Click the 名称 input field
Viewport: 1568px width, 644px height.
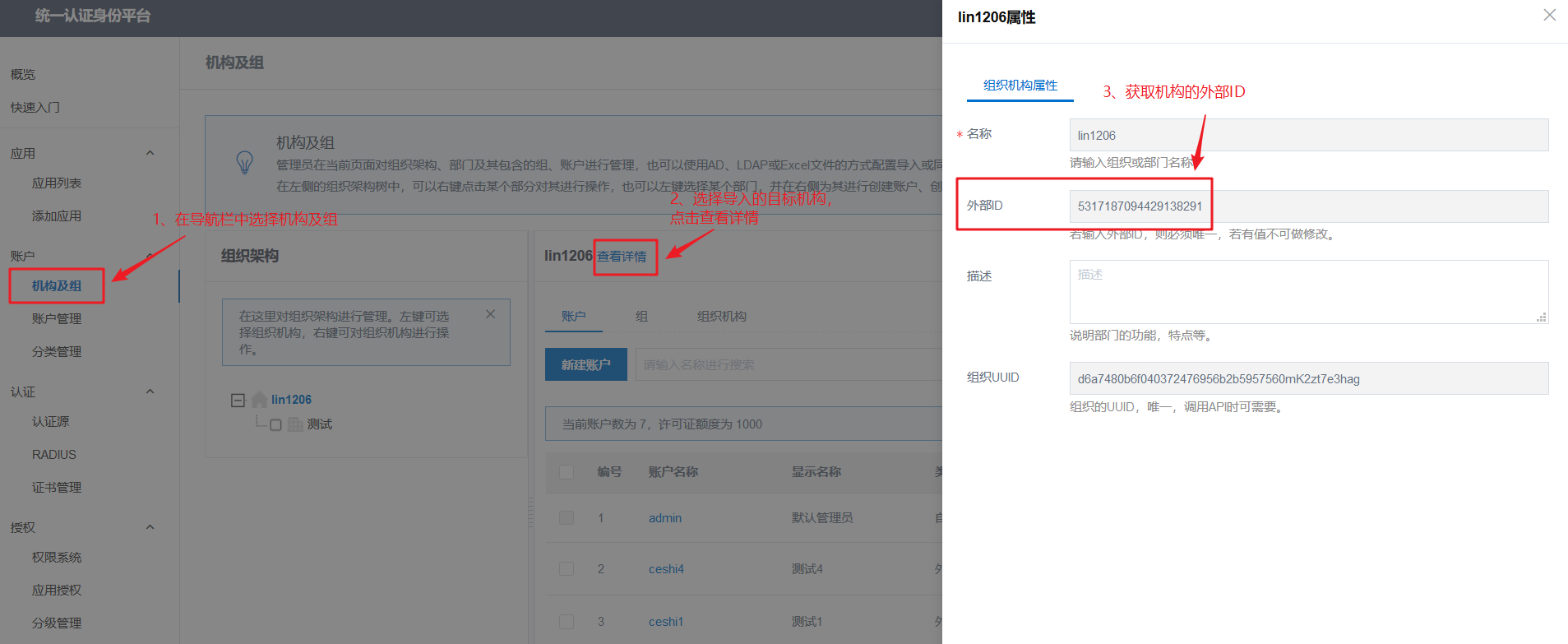click(1309, 135)
